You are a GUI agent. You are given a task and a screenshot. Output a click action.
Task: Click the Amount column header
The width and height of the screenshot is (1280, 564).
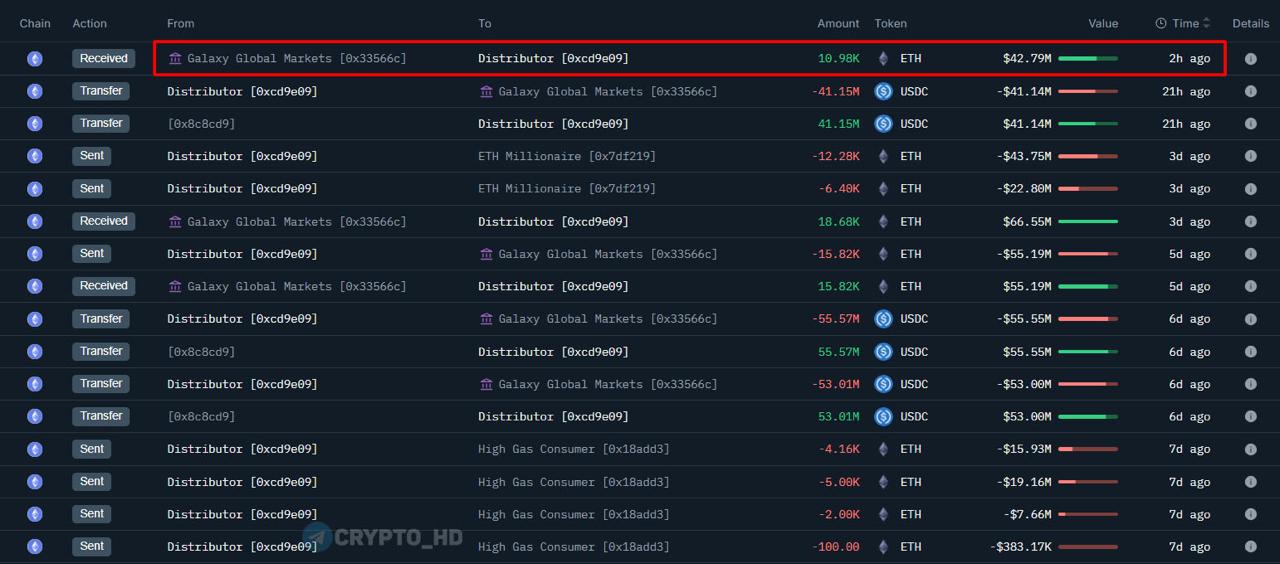[838, 23]
